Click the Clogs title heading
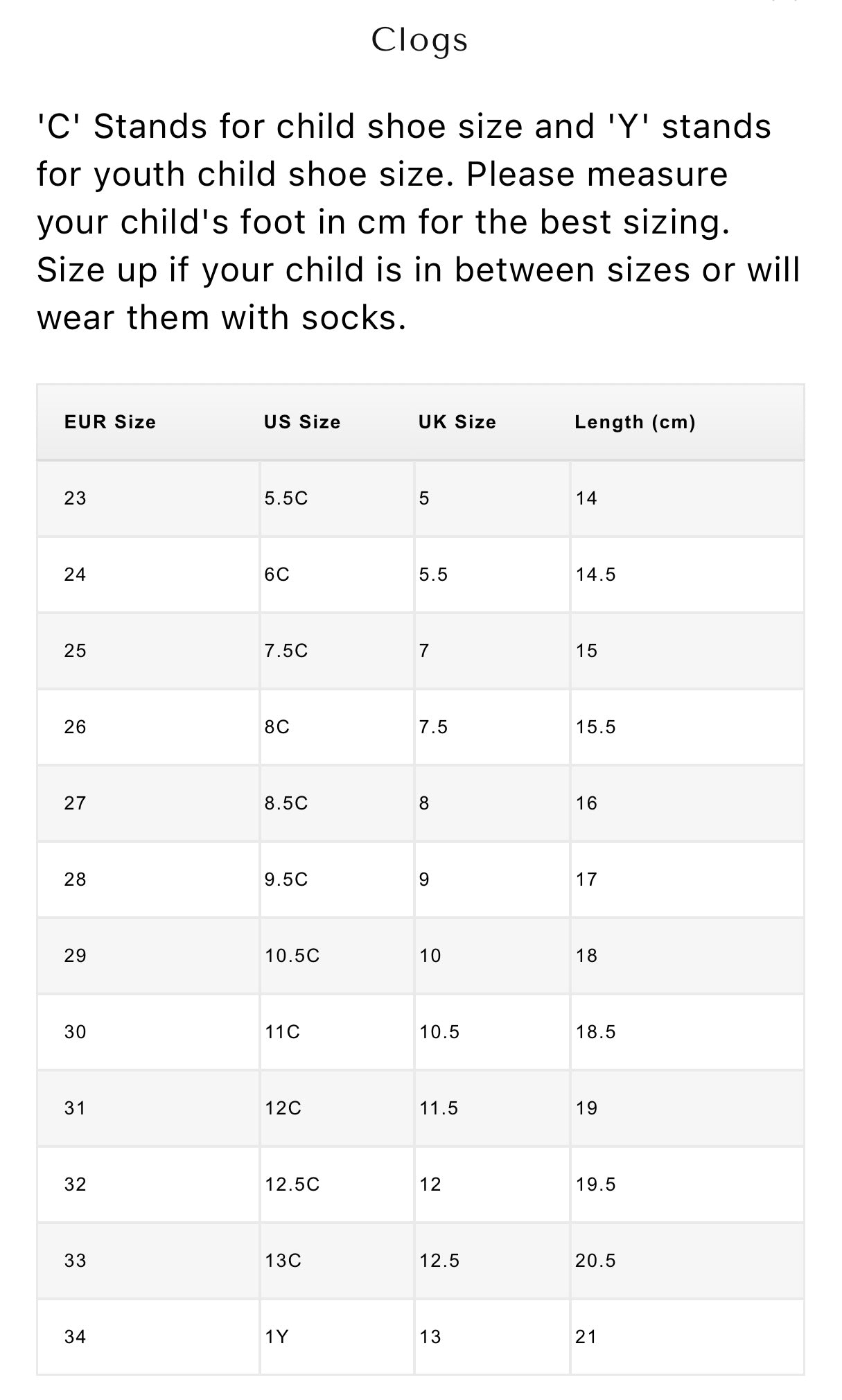 [419, 40]
